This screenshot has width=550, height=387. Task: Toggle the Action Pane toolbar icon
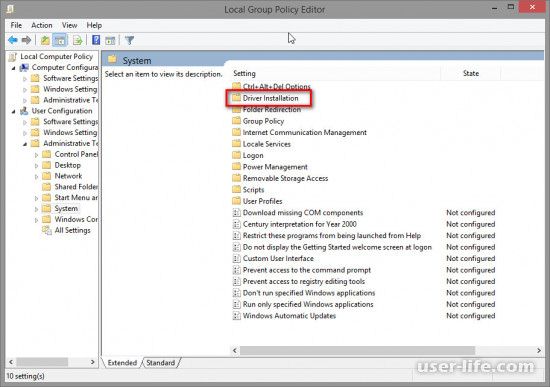coord(110,40)
